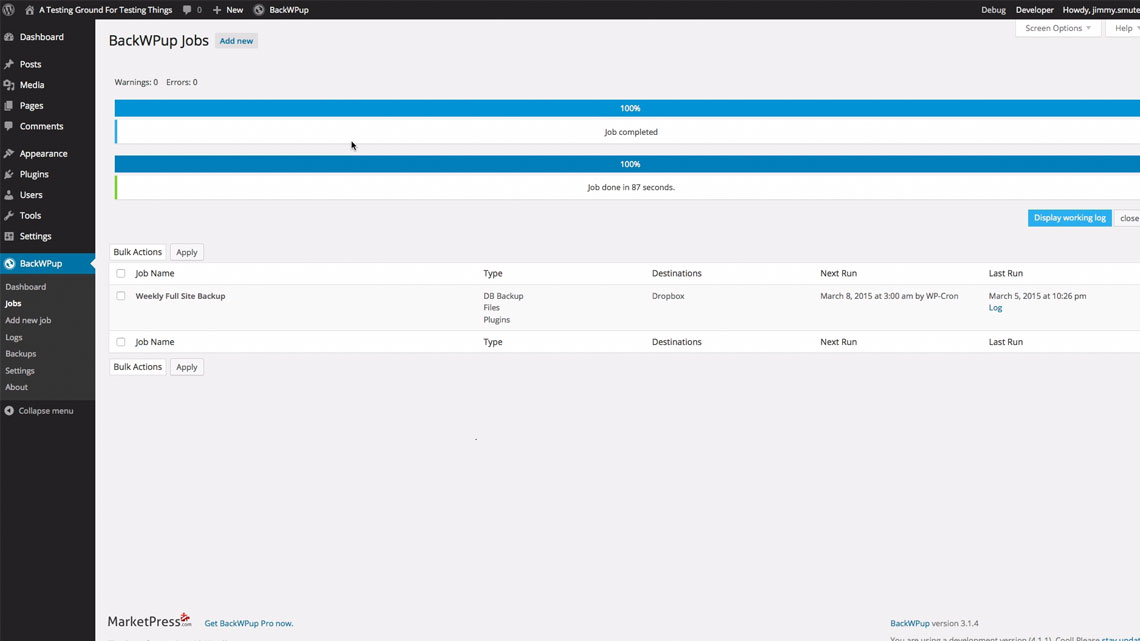The image size is (1140, 641).
Task: Click the Posts pin icon
Action: click(9, 65)
